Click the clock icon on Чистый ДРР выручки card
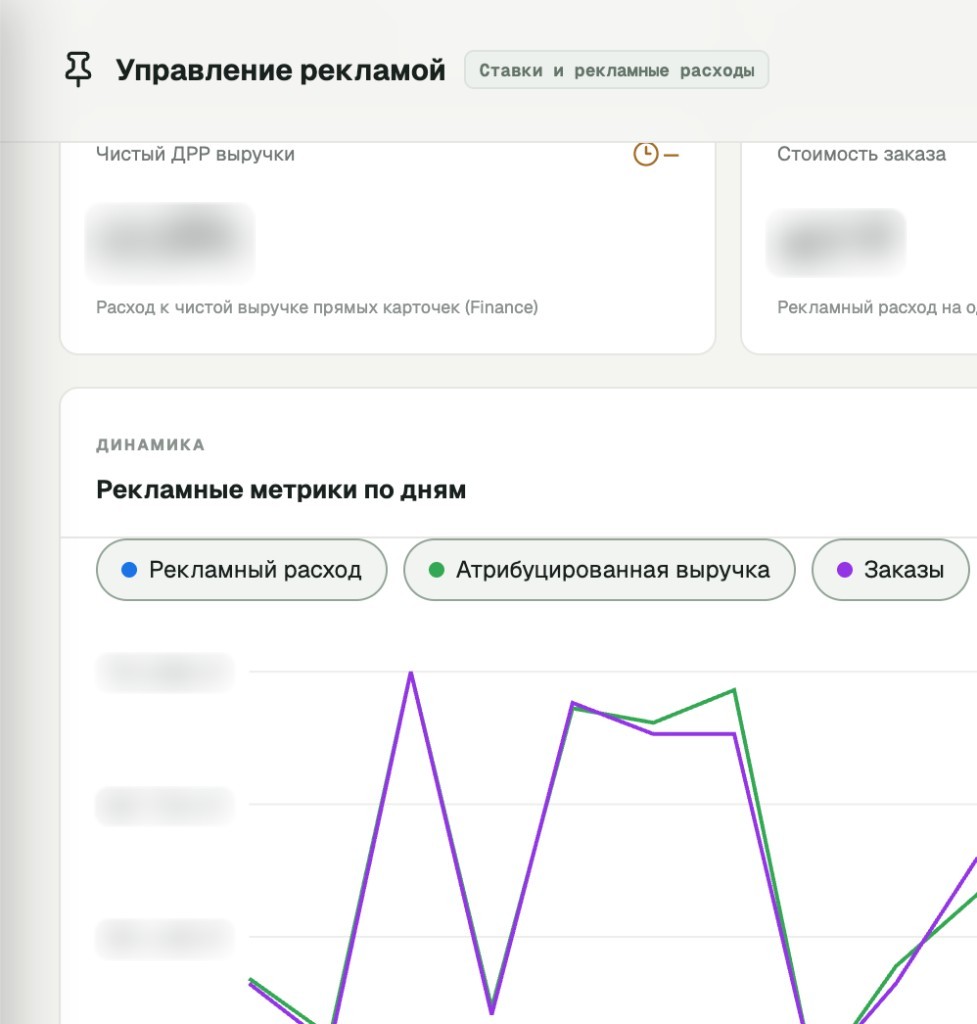 point(645,154)
